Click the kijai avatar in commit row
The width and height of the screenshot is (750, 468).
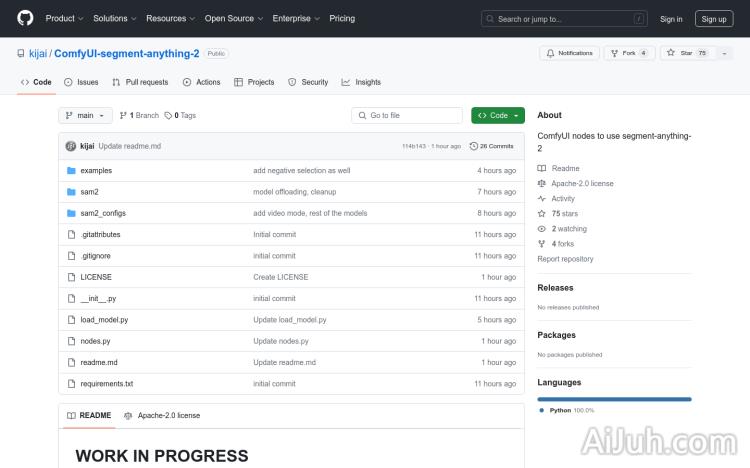pos(71,146)
